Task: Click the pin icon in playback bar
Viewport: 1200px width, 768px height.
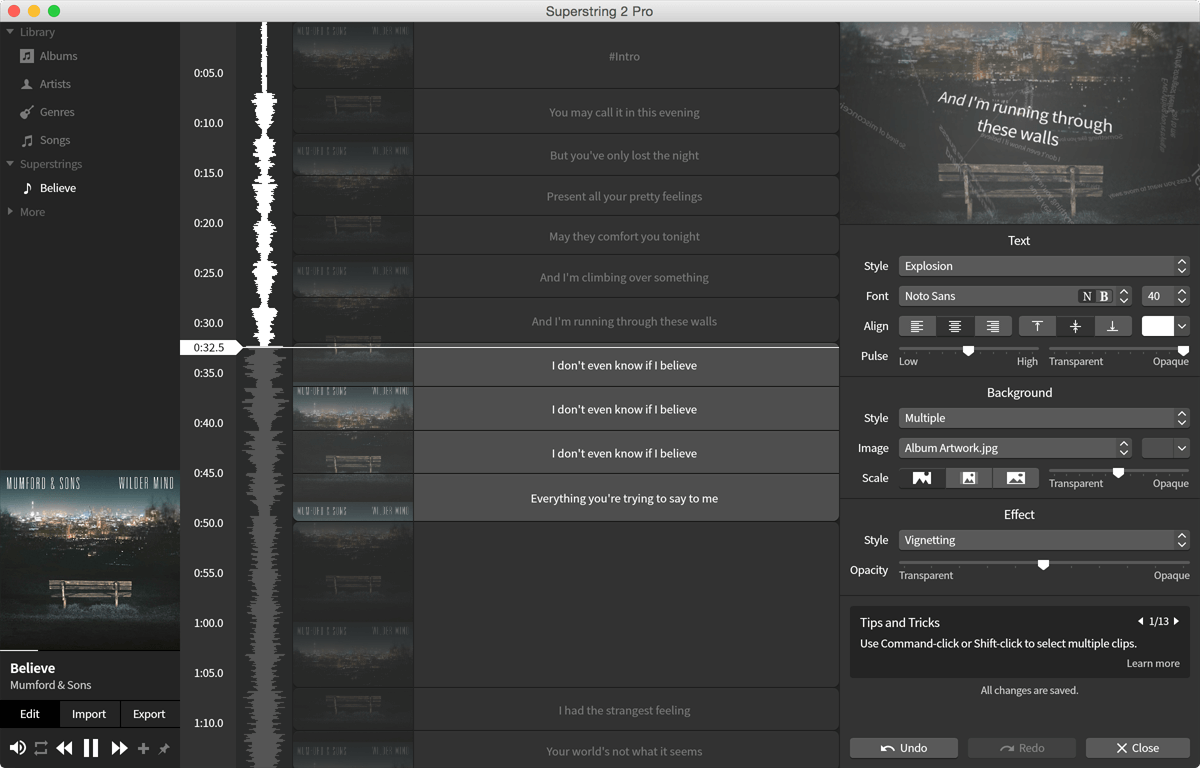Action: pos(164,748)
